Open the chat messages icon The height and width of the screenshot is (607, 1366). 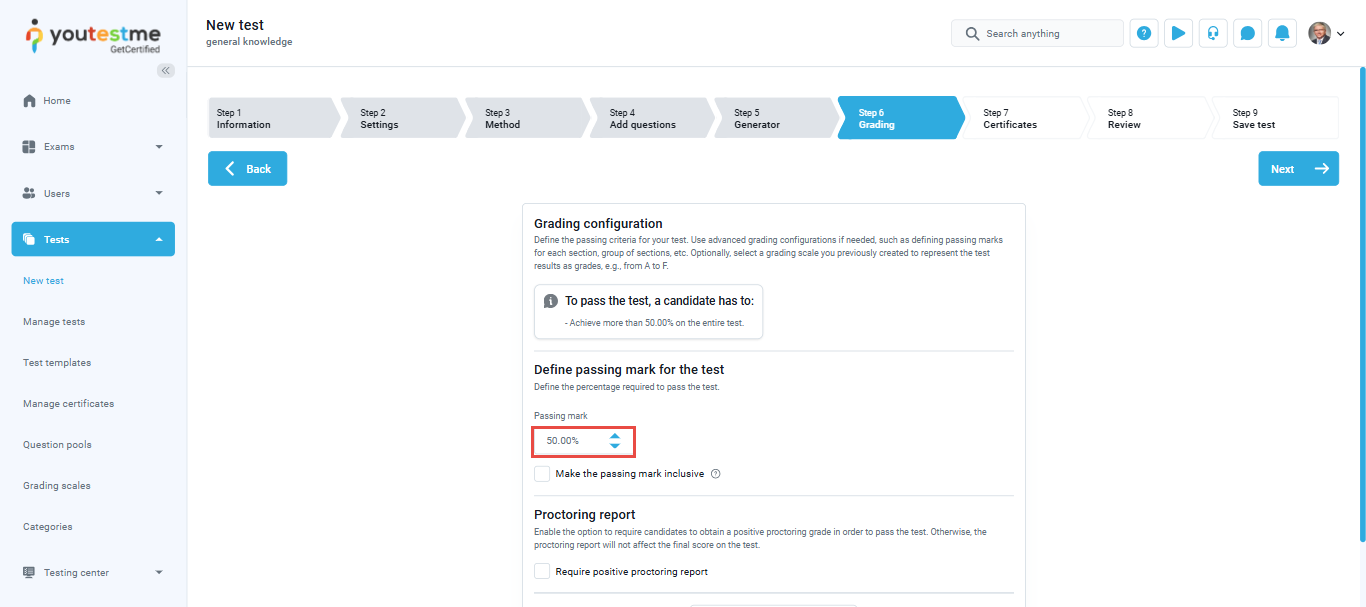(x=1247, y=33)
